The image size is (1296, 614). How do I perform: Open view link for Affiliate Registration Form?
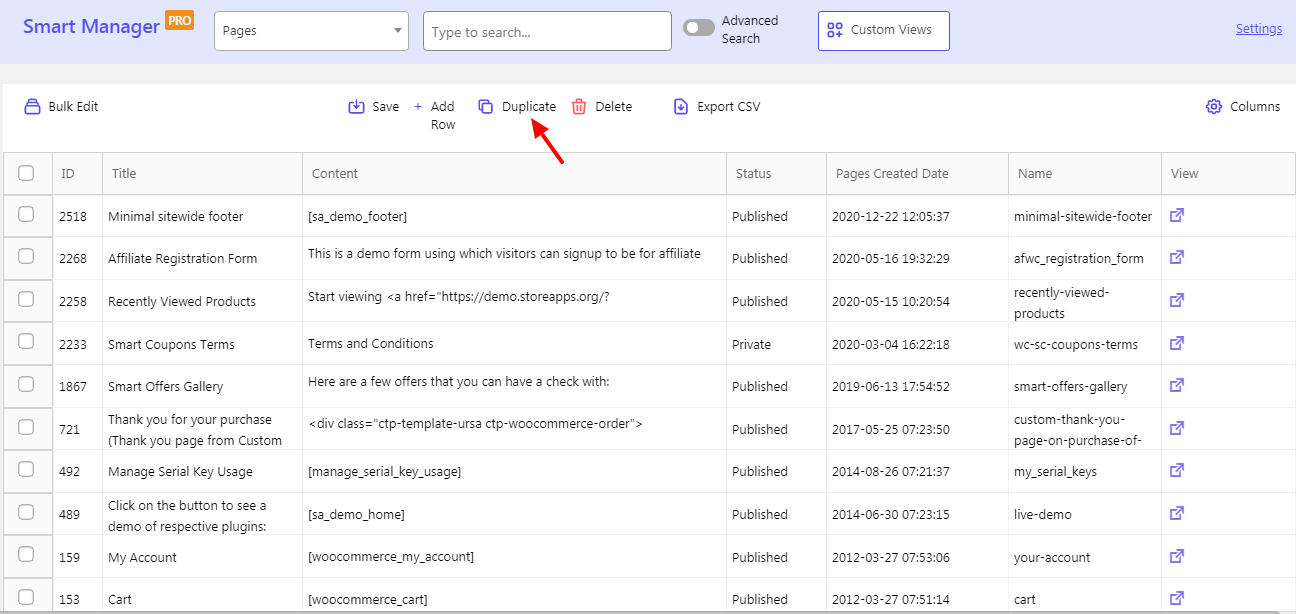(1177, 257)
